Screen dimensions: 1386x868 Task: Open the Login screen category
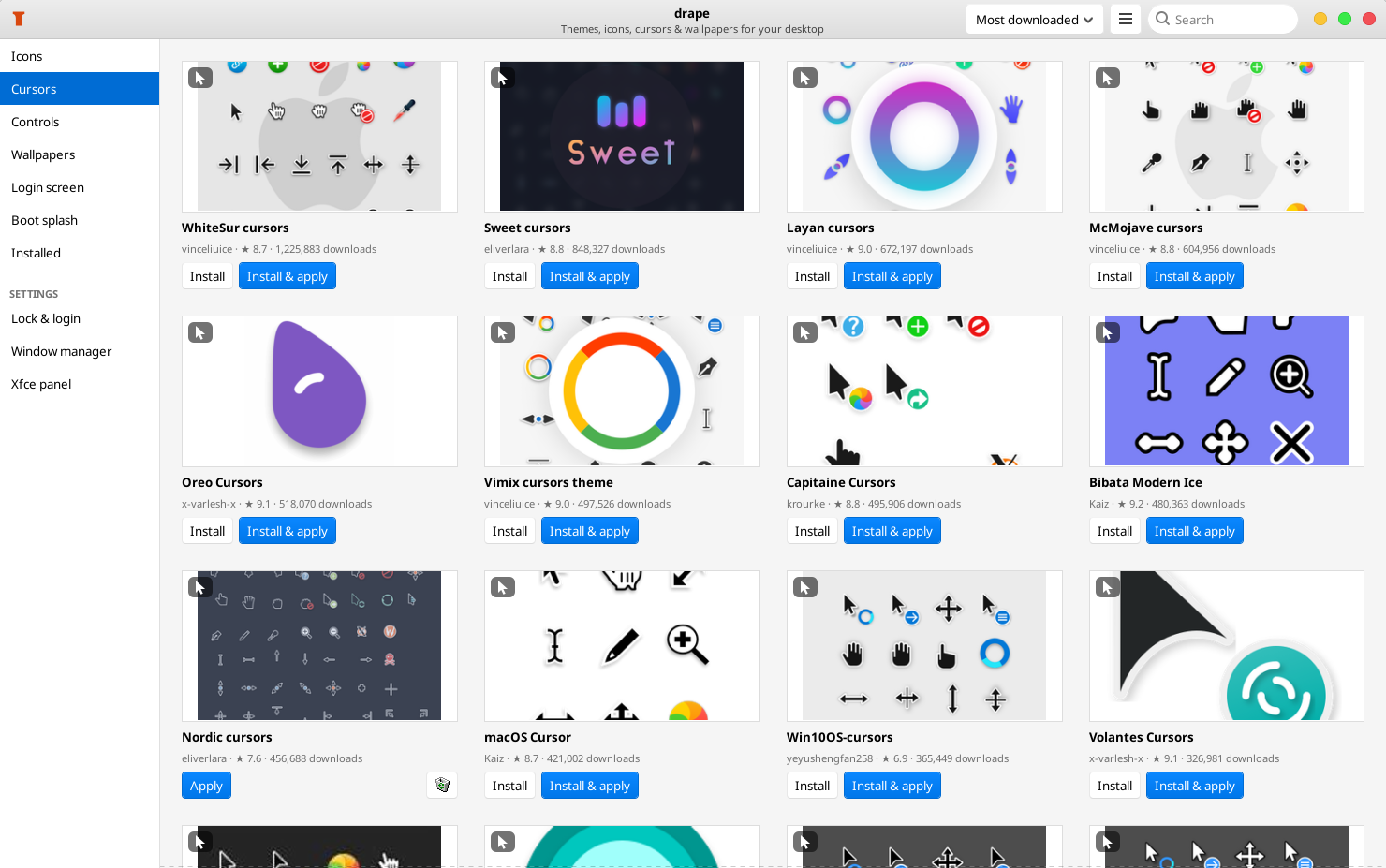(80, 187)
